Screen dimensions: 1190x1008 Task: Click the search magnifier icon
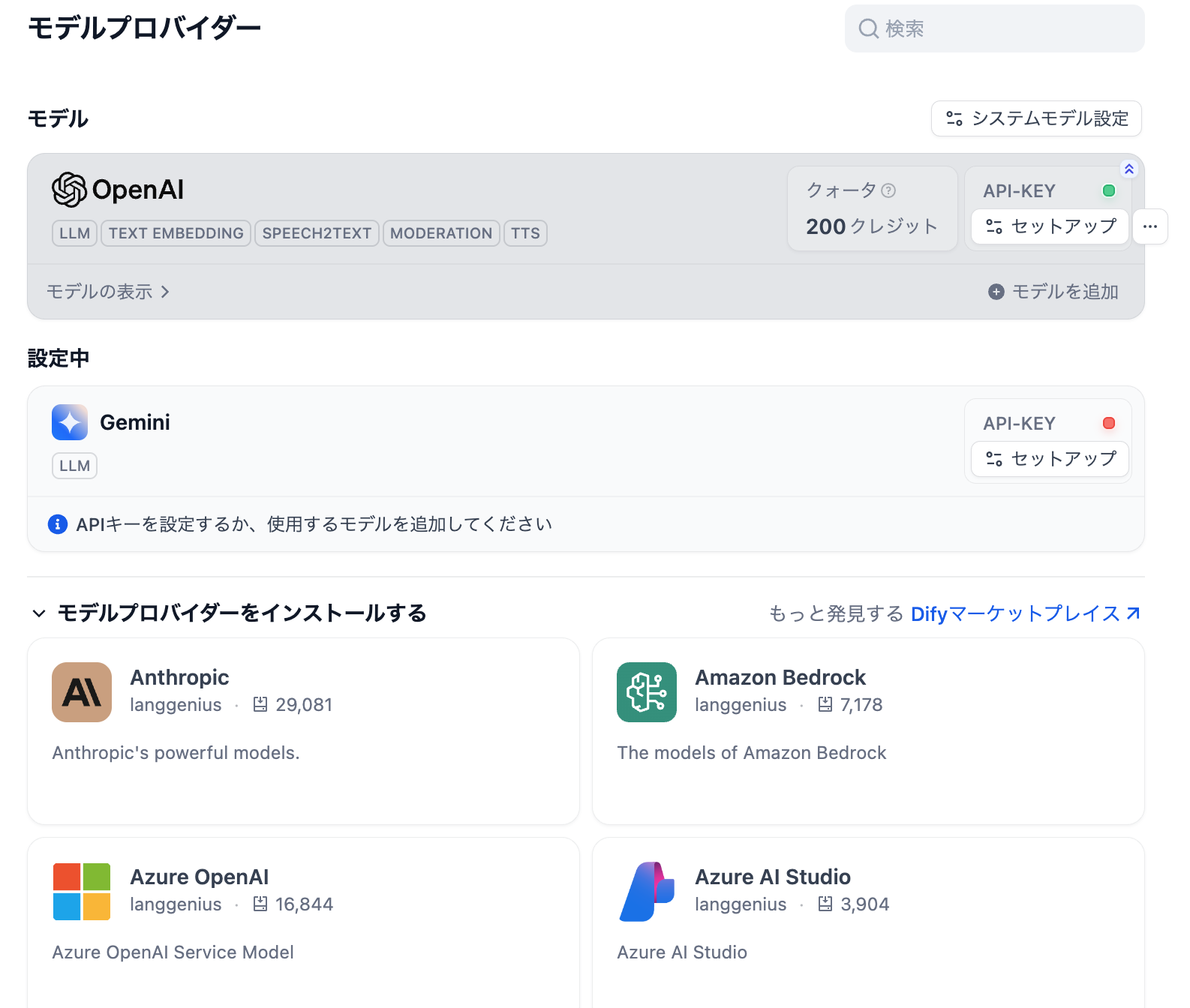(x=869, y=28)
